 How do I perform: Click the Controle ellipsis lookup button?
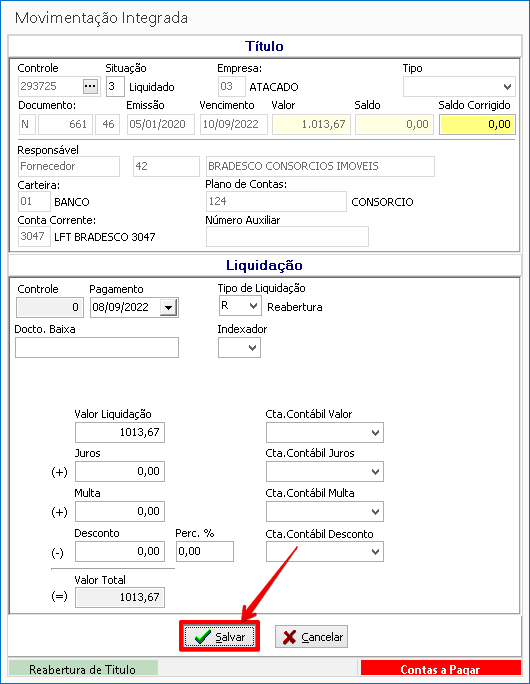click(90, 86)
